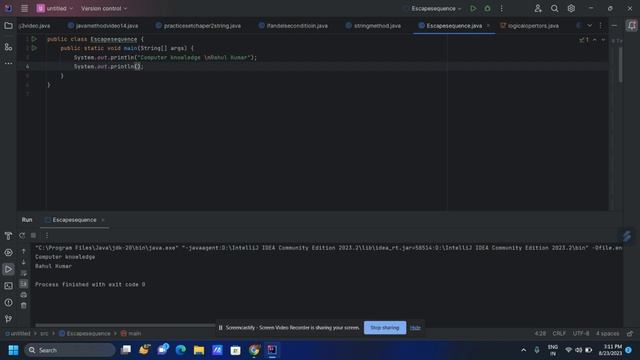Close the Escapesequence run tab
This screenshot has width=640, height=360.
pyautogui.click(x=103, y=220)
